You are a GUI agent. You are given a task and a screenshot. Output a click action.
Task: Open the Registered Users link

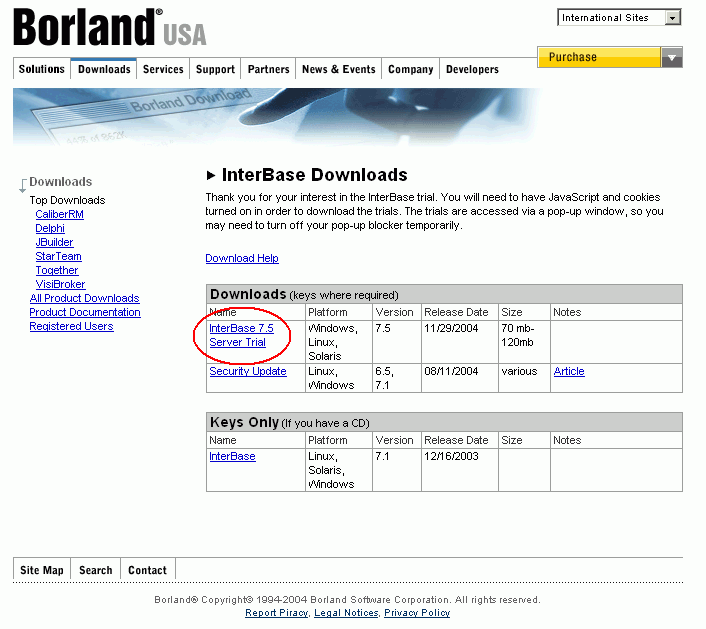72,326
